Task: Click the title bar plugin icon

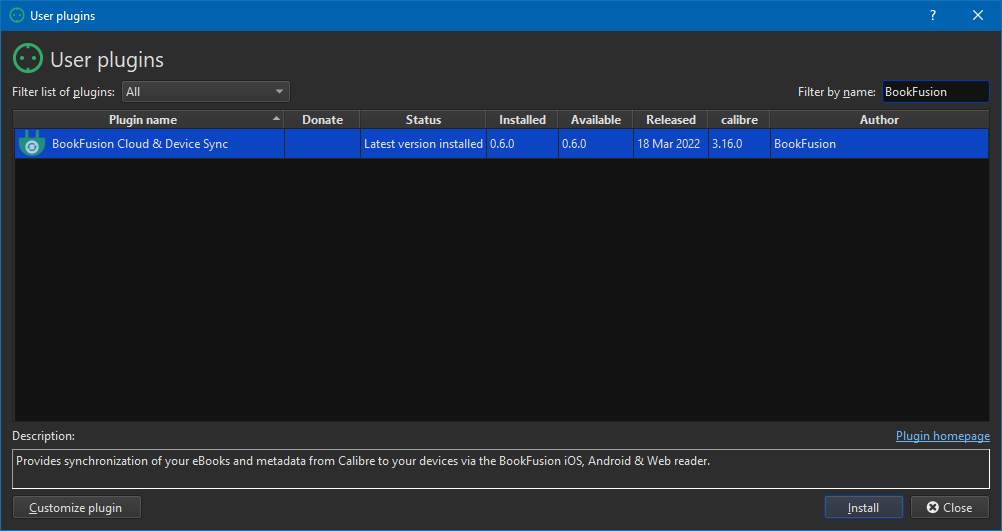Action: click(17, 15)
